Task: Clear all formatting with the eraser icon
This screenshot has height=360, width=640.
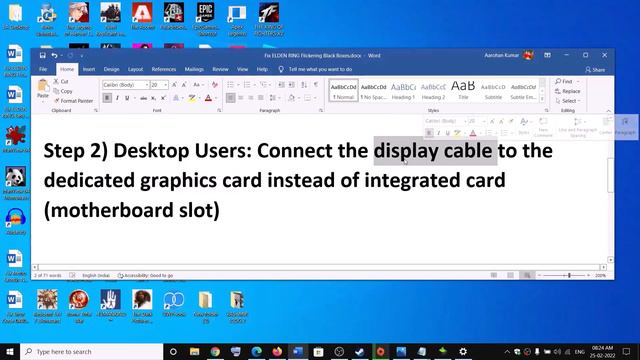Action: click(x=214, y=85)
